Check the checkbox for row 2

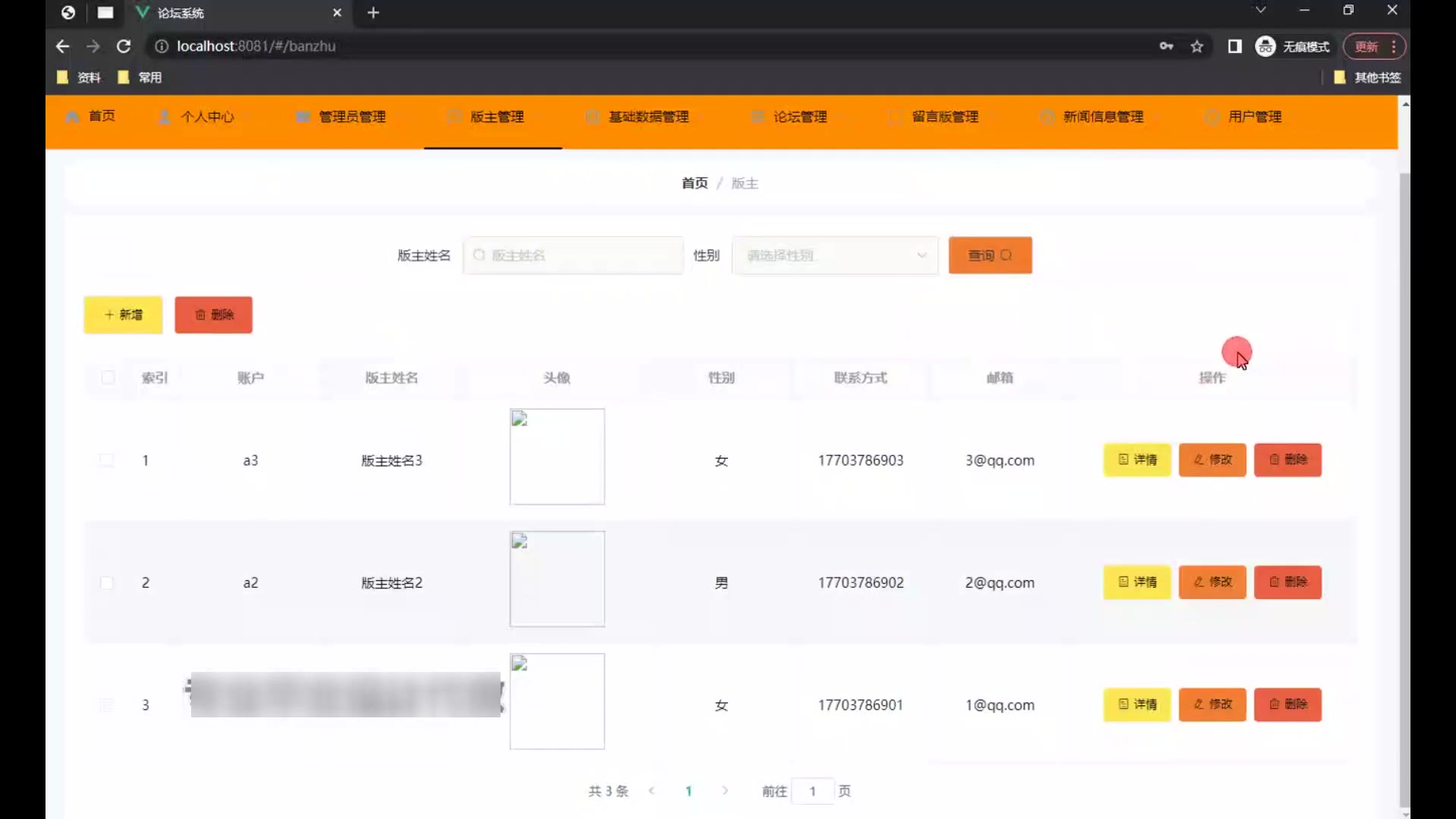pyautogui.click(x=107, y=582)
